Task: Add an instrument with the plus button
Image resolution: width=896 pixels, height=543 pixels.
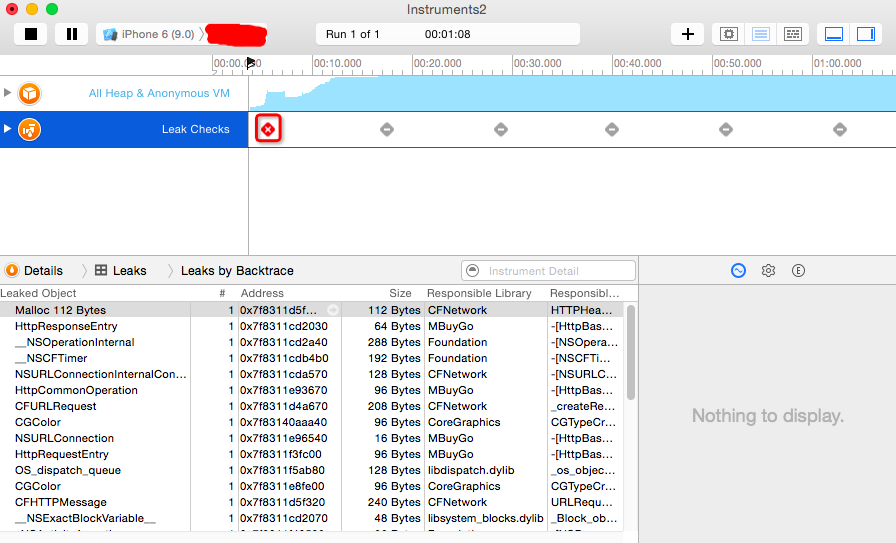Action: 688,34
